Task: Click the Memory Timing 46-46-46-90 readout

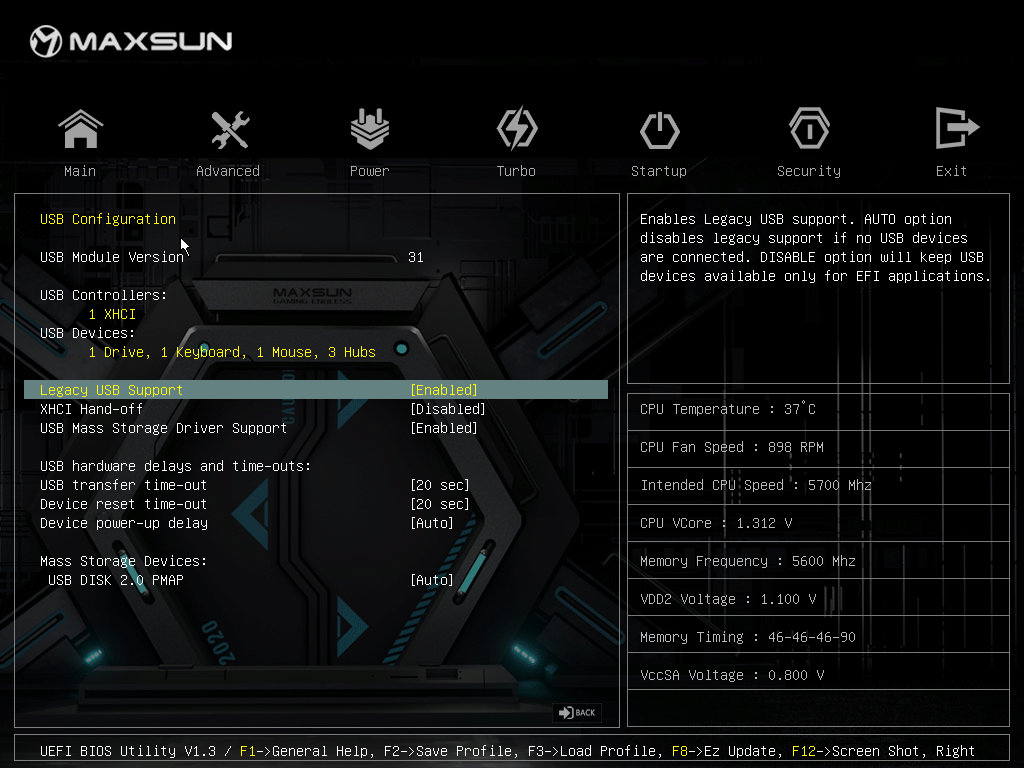Action: coord(748,637)
